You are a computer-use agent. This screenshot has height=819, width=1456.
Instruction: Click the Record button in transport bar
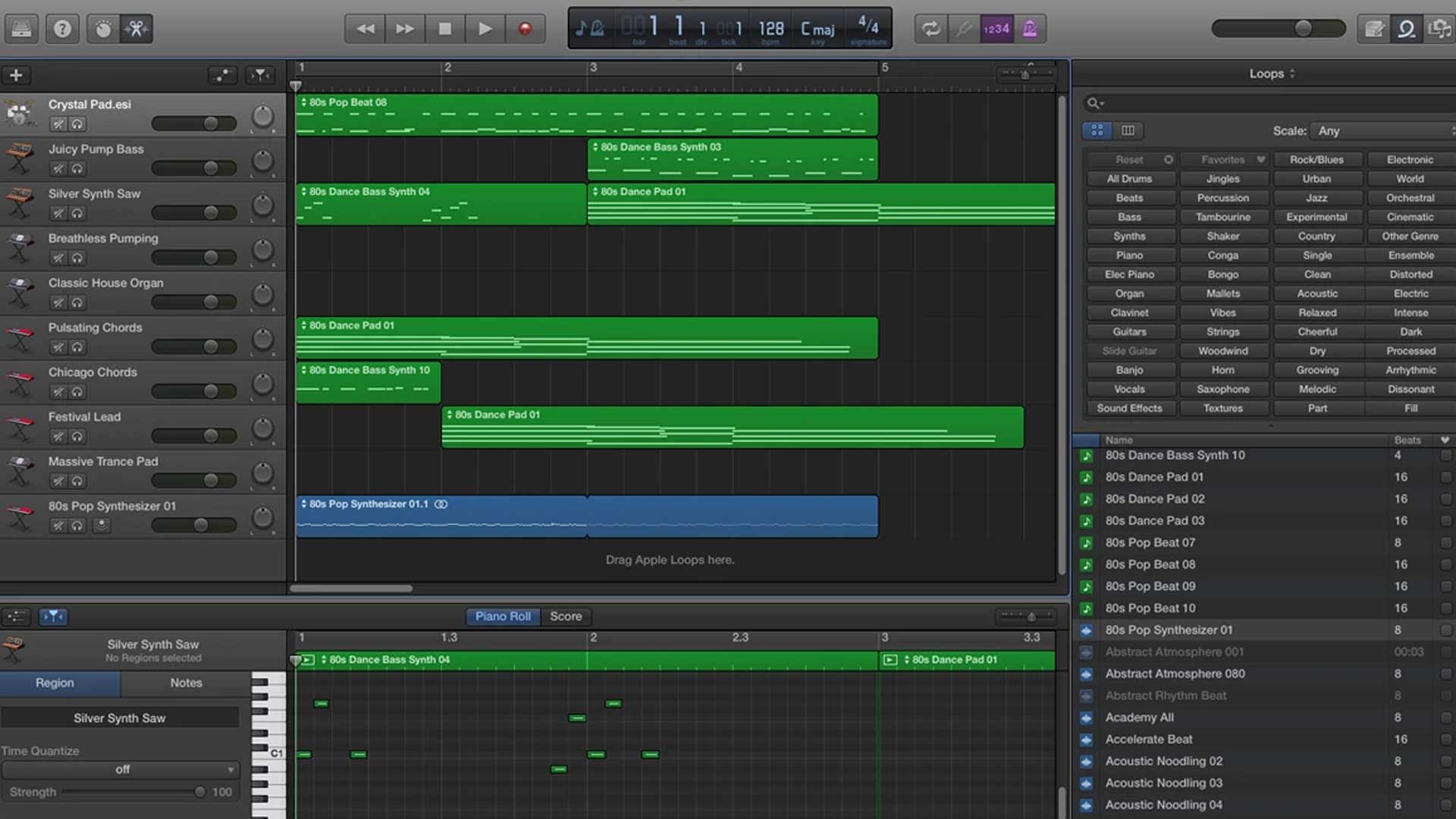[x=524, y=28]
